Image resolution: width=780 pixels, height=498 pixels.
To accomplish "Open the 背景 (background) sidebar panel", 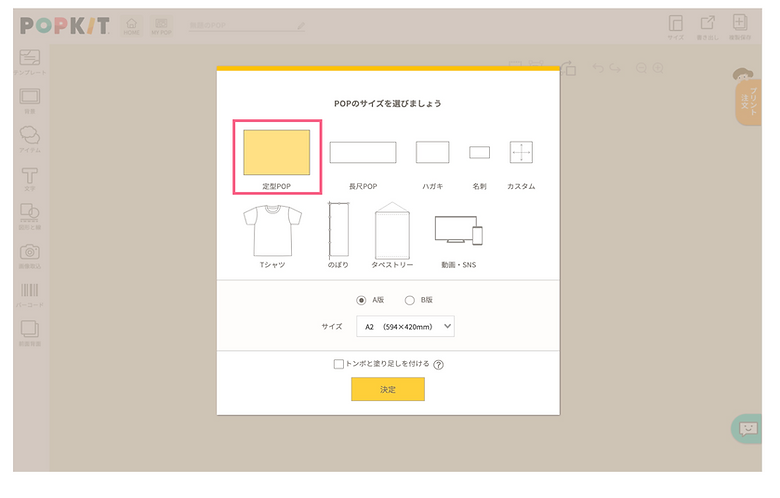I will coord(30,101).
